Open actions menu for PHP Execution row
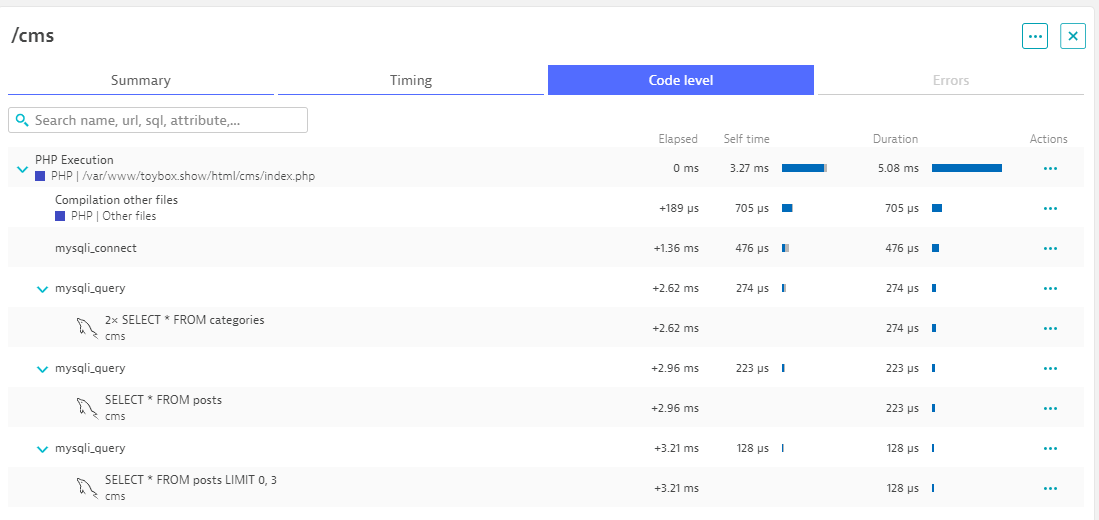Image resolution: width=1099 pixels, height=520 pixels. [1049, 168]
